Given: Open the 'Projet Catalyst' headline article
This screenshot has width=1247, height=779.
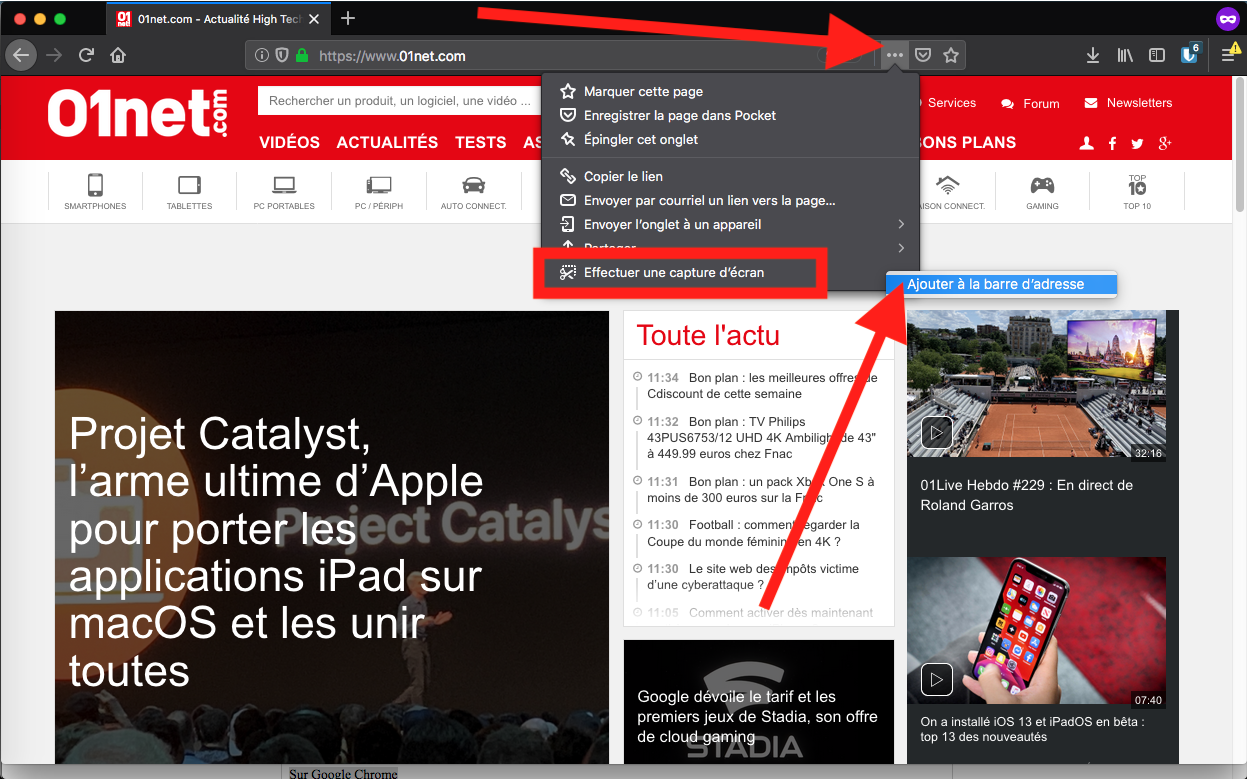Looking at the screenshot, I should coord(276,551).
